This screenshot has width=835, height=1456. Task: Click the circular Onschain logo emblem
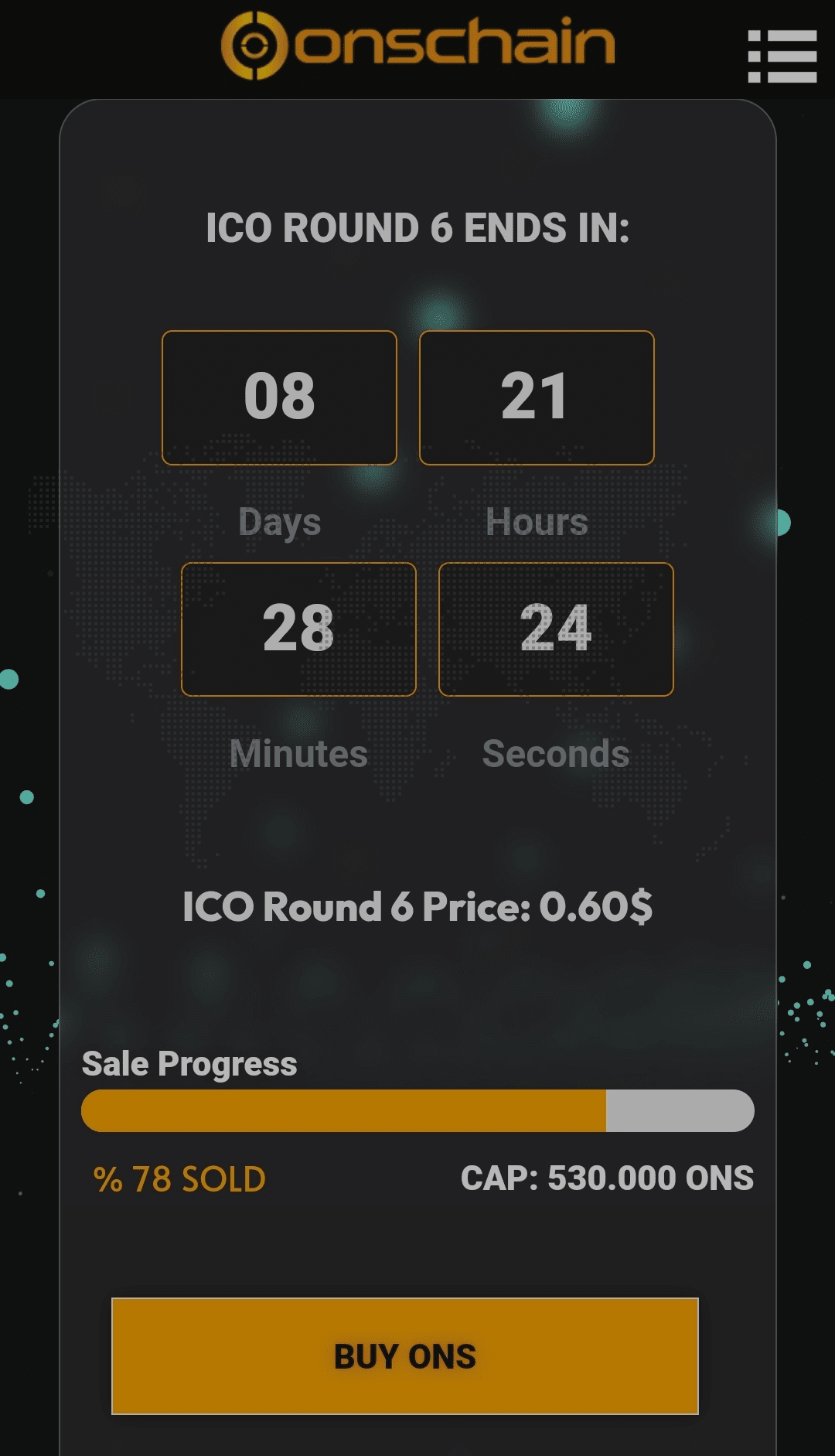(254, 46)
